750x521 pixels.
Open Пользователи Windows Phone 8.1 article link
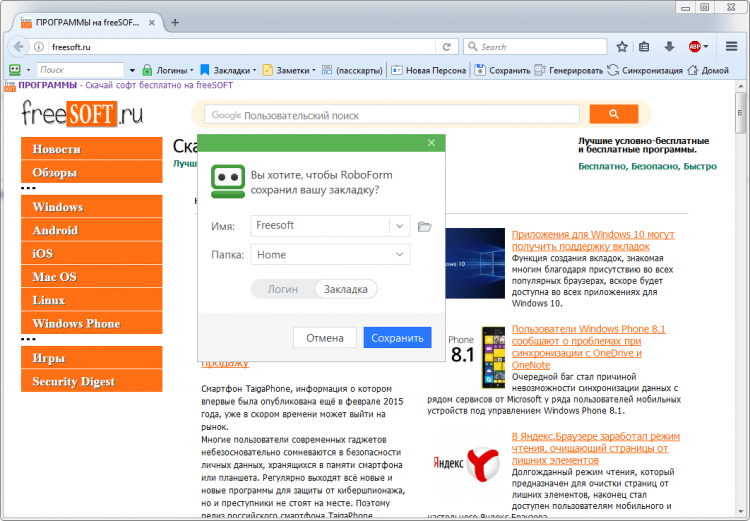click(588, 347)
